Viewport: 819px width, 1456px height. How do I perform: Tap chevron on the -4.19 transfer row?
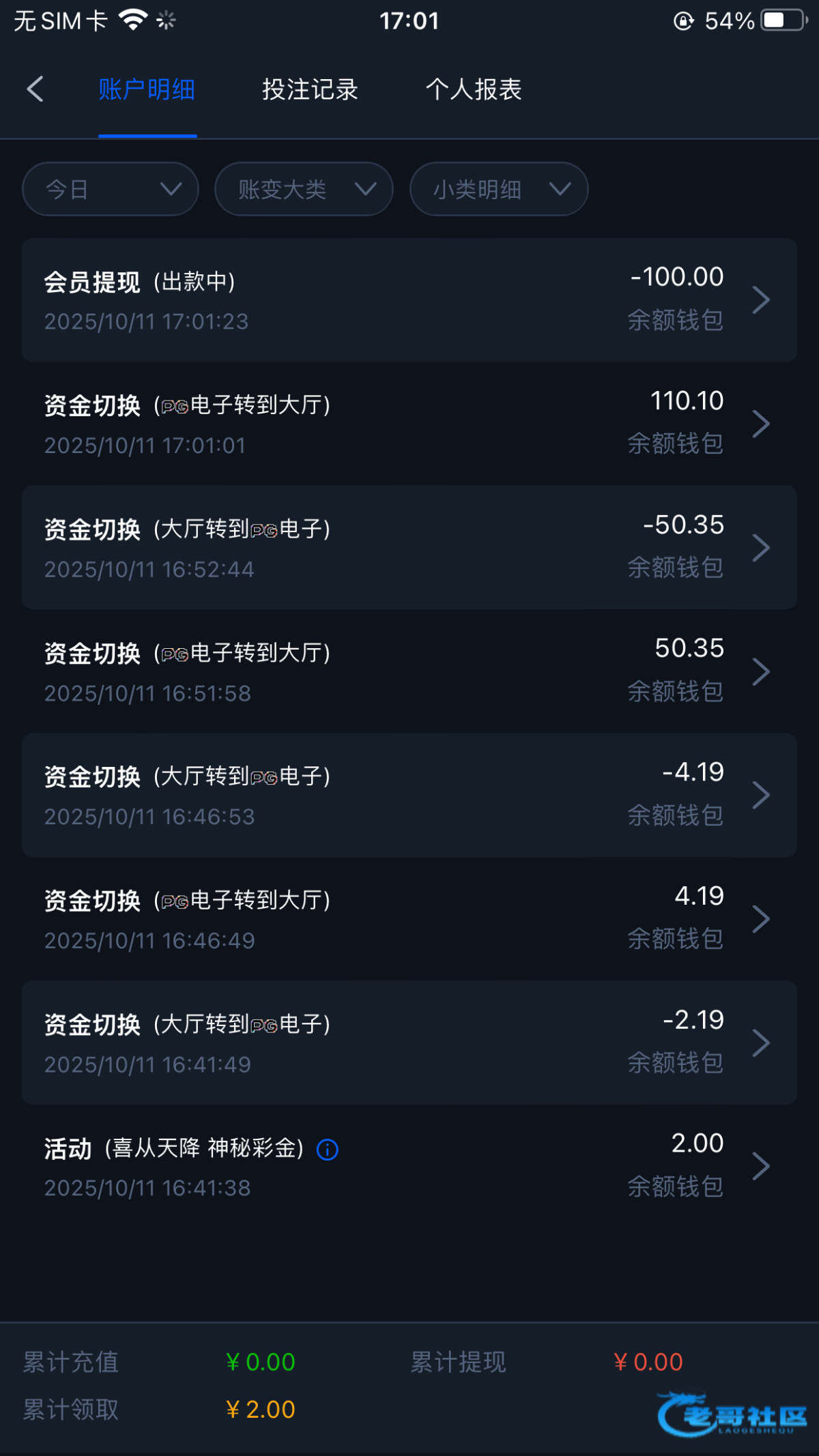point(760,796)
